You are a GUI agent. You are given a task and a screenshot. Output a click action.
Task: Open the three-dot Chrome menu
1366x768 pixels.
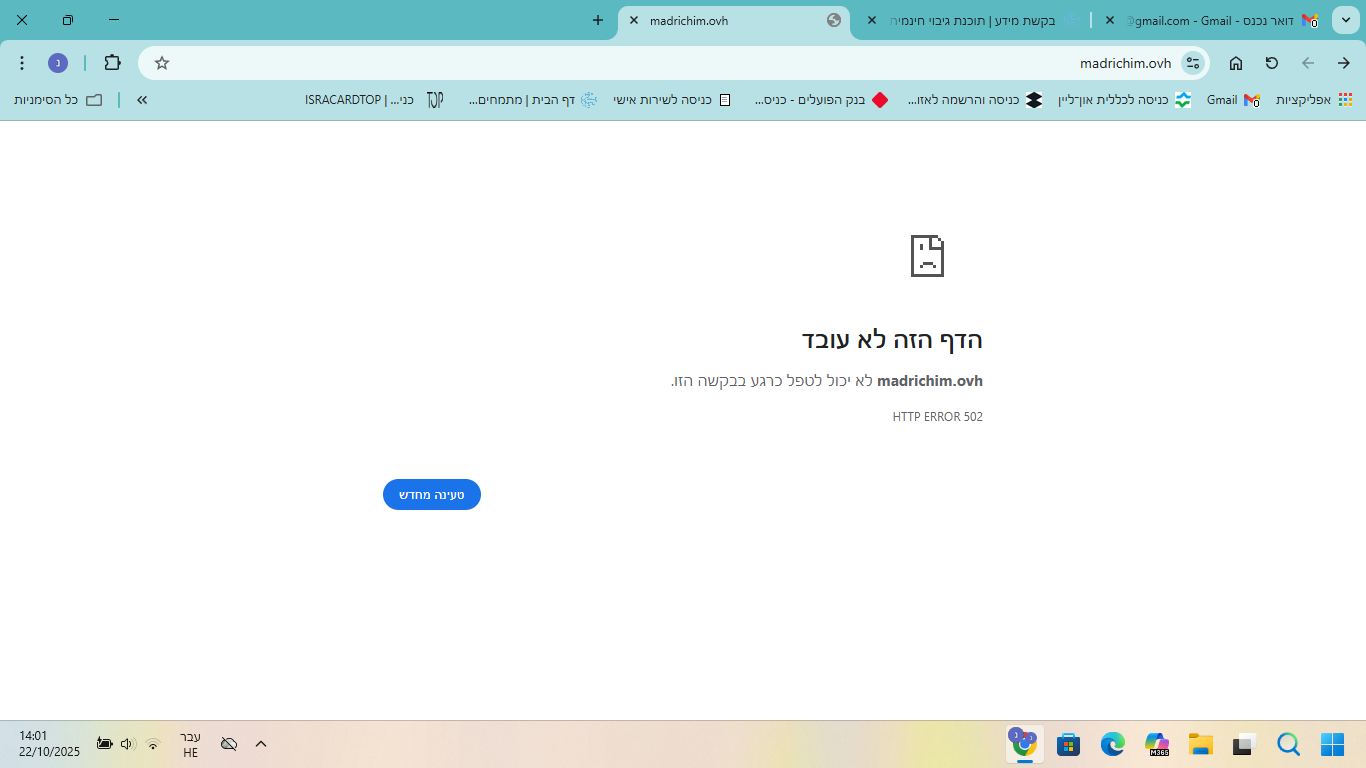click(x=22, y=62)
